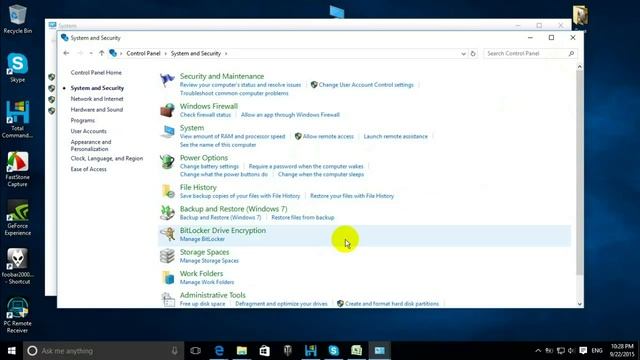Image resolution: width=640 pixels, height=360 pixels.
Task: Go back with the back arrow
Action: 66,53
